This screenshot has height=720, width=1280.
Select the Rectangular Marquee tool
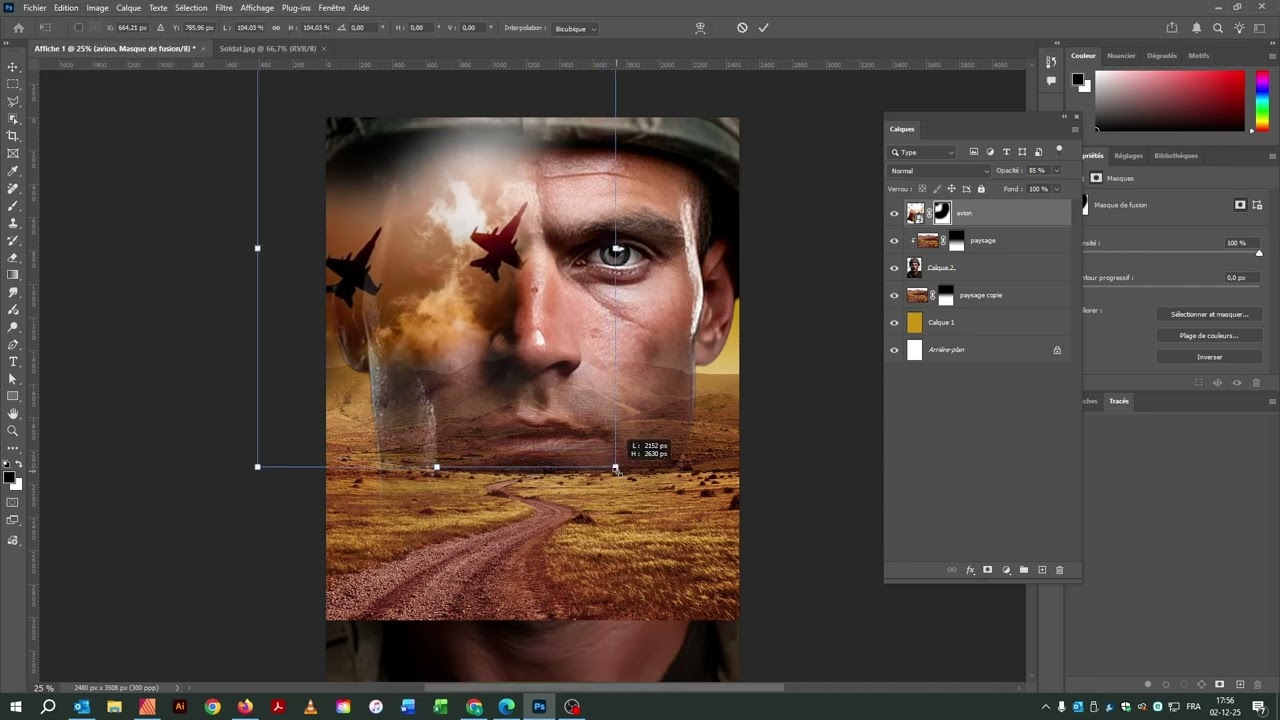pyautogui.click(x=13, y=84)
